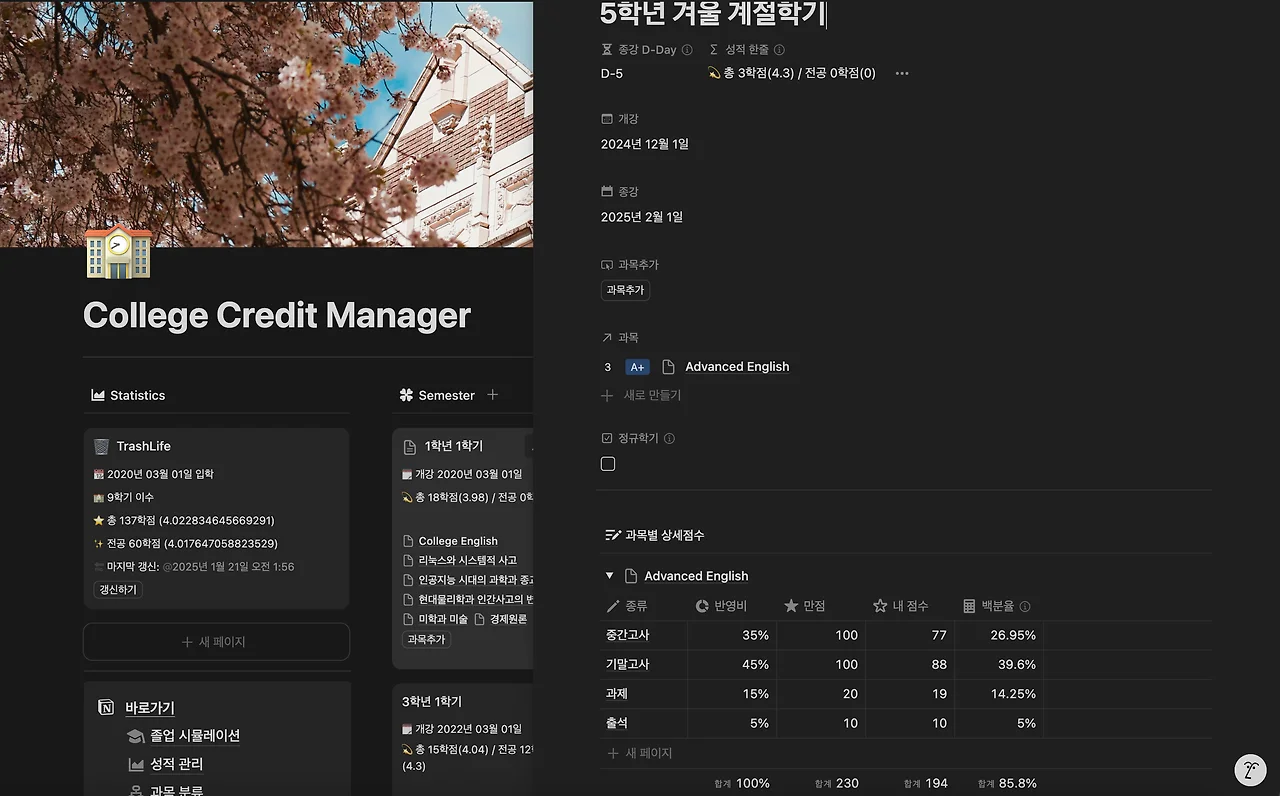Click 새로 만들기 under 과목
The height and width of the screenshot is (796, 1280).
pos(641,395)
